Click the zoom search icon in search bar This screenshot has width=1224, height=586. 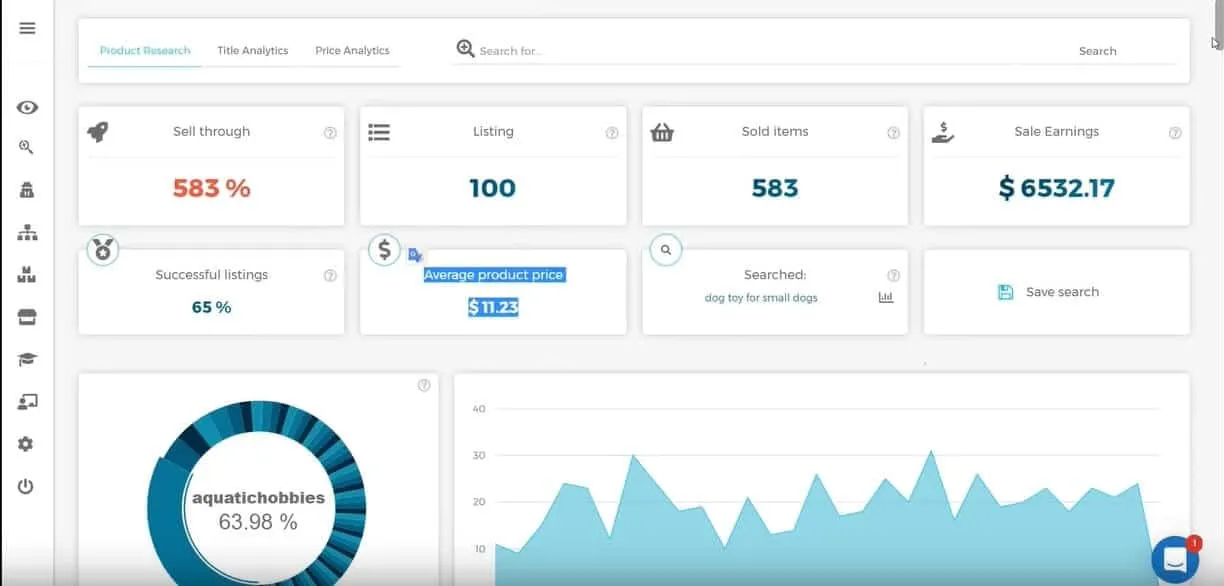click(465, 49)
